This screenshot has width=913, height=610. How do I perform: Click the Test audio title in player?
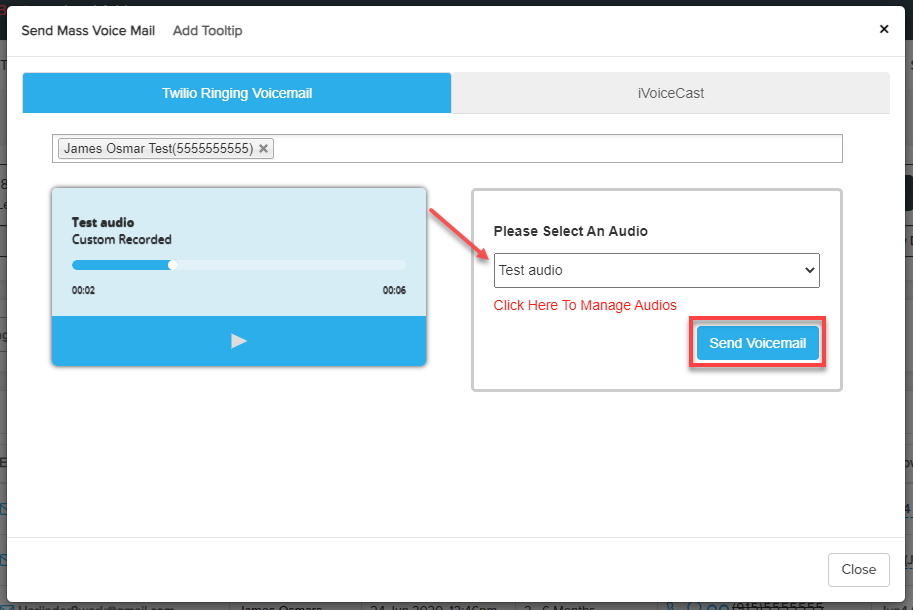point(103,222)
